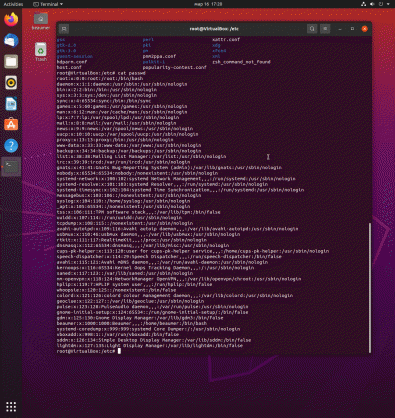Image resolution: width=395 pixels, height=418 pixels.
Task: Click the colord colour management daemon line
Action: (x=175, y=295)
